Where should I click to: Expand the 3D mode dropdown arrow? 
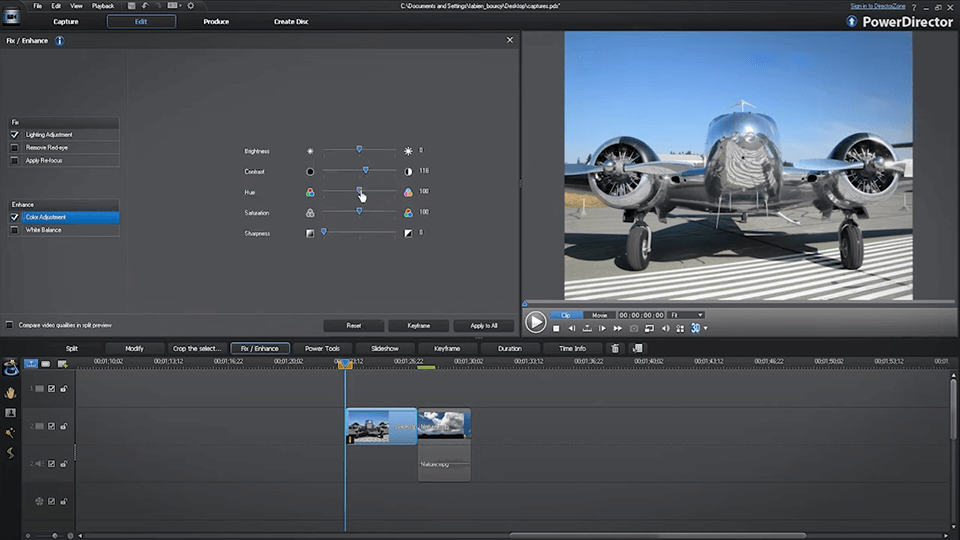tap(706, 328)
